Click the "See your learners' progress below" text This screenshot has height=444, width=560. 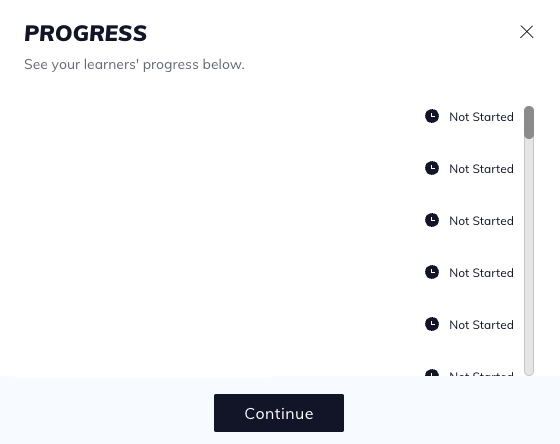(x=134, y=65)
